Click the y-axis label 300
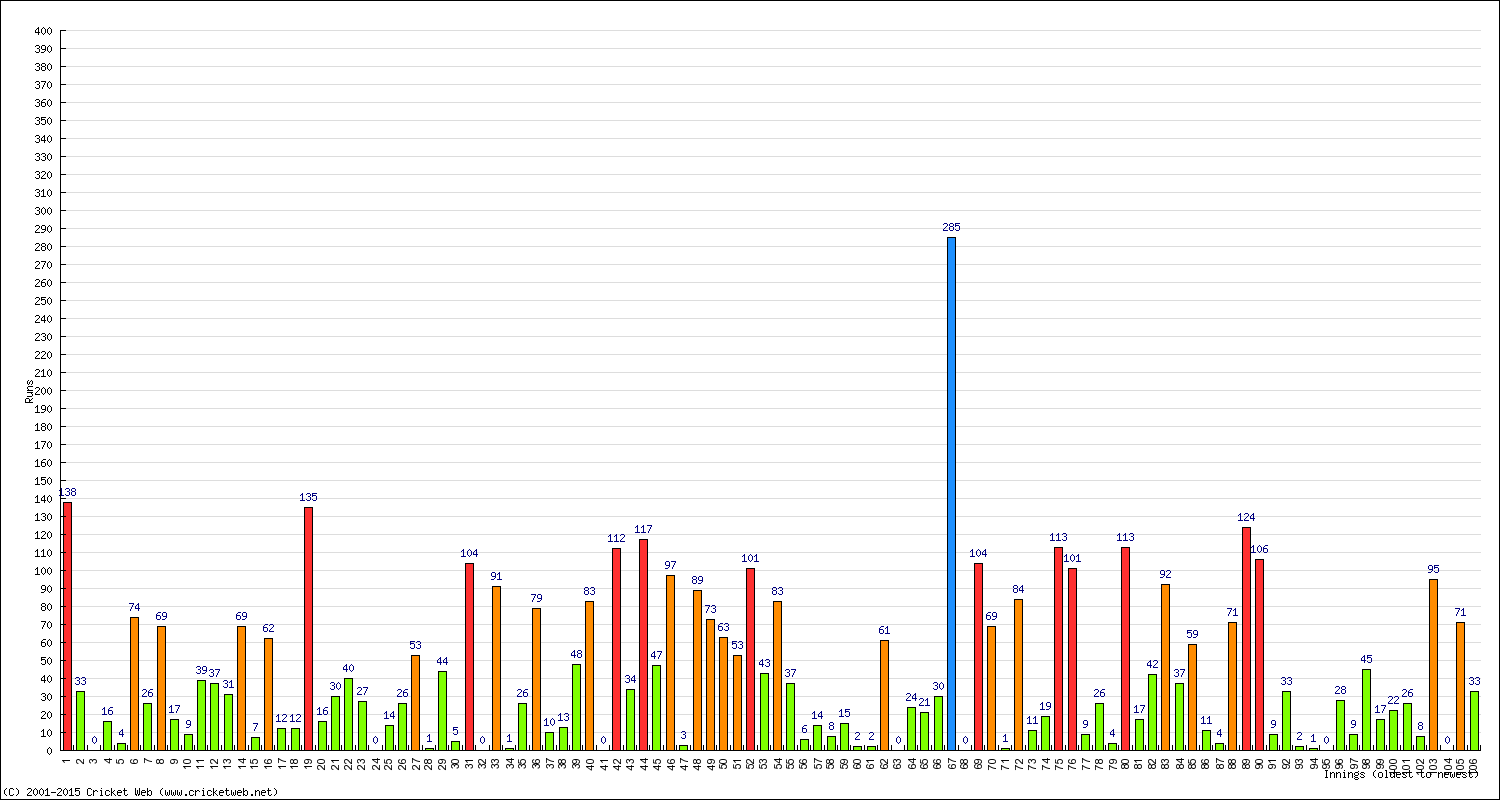The image size is (1500, 800). coord(42,211)
